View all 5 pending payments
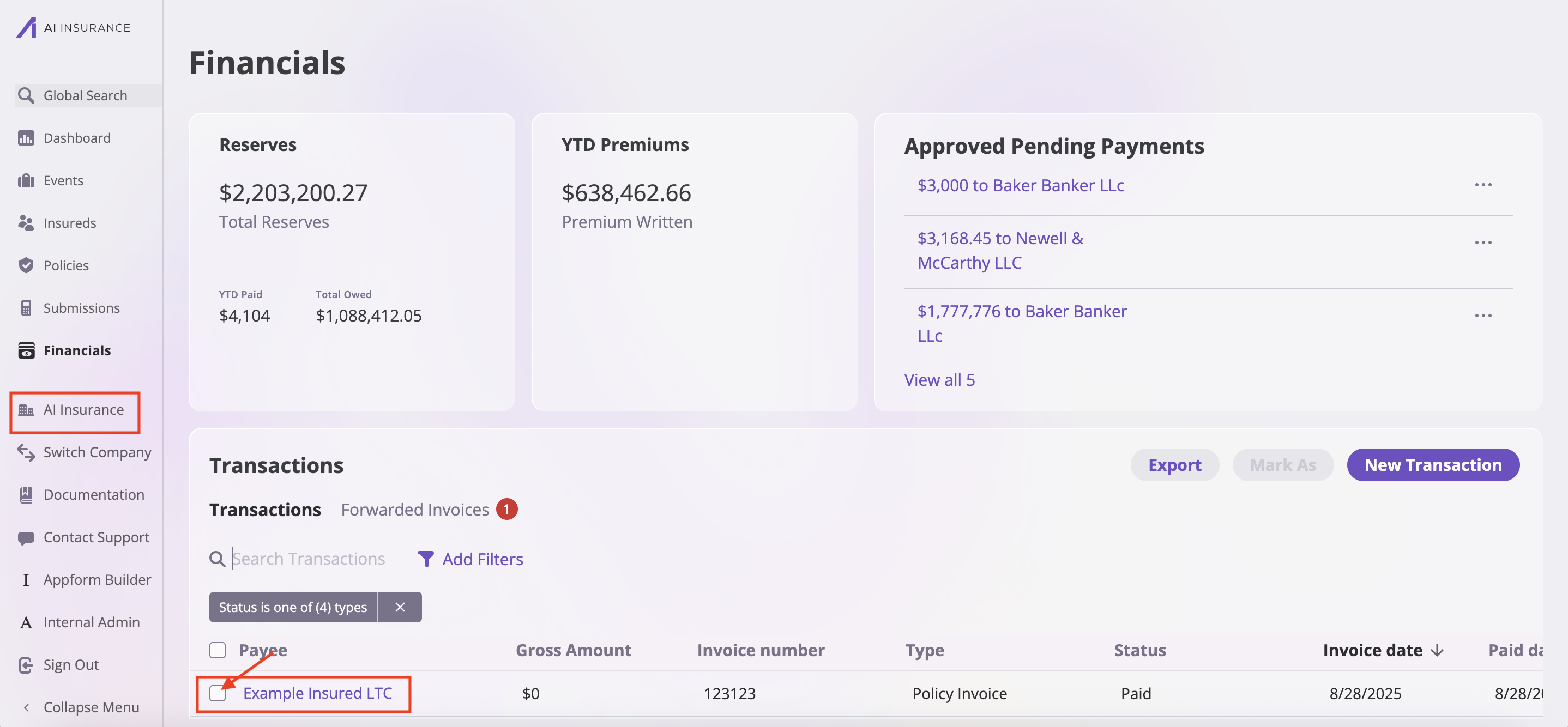 939,379
